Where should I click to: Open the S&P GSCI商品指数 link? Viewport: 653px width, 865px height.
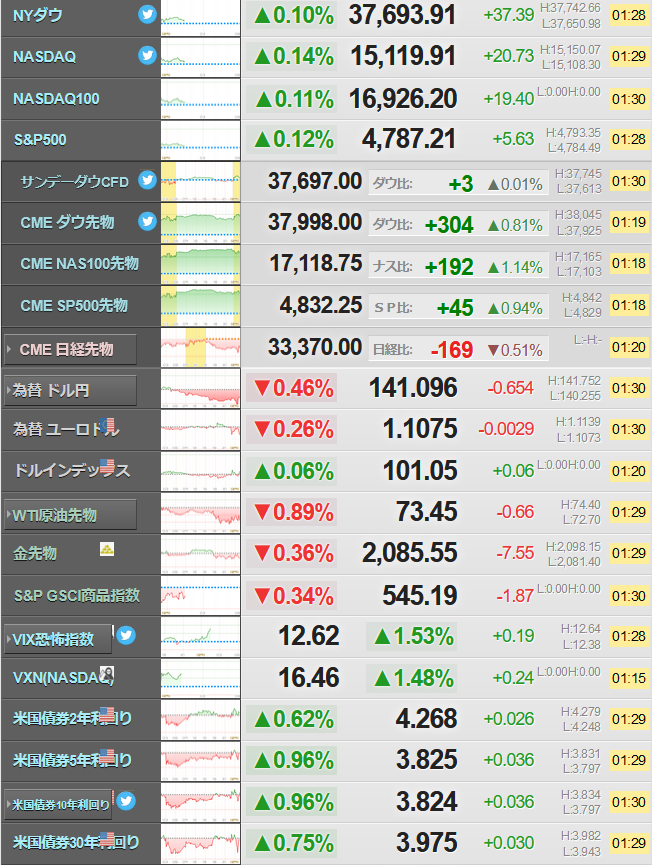click(x=77, y=595)
